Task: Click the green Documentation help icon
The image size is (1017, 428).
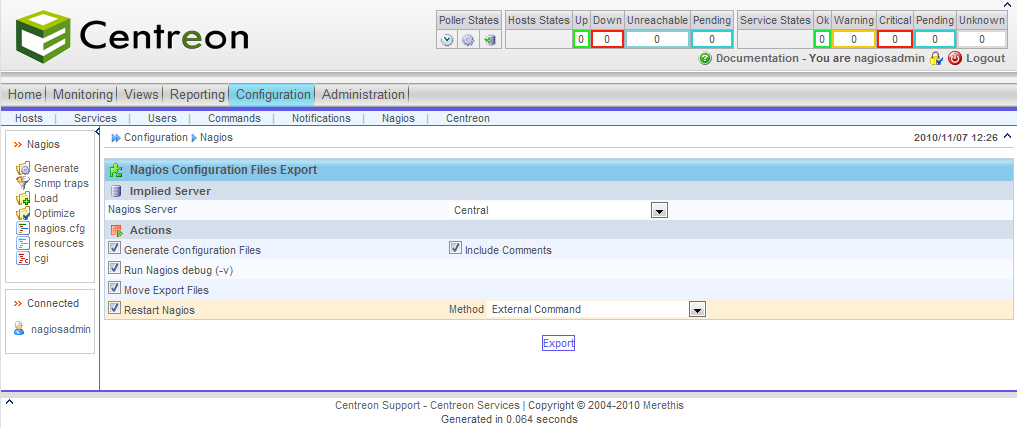Action: [705, 58]
